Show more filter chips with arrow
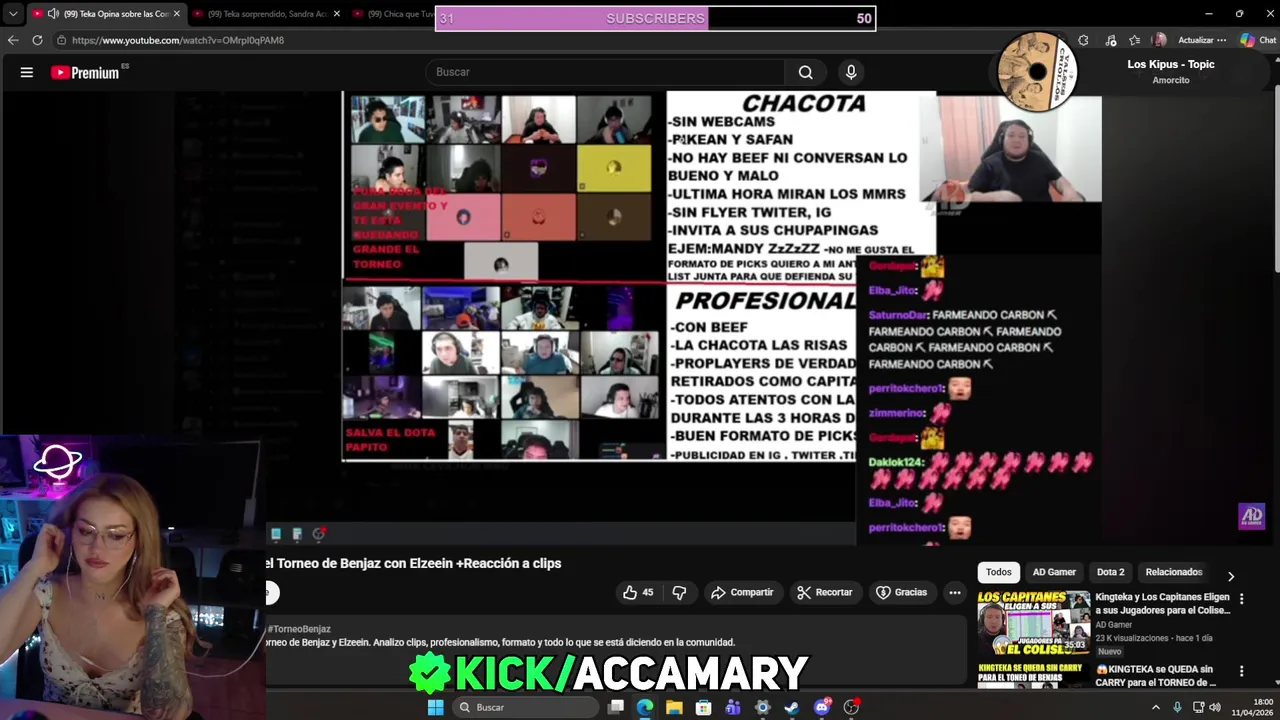Screen dimensions: 1280x720 [1231, 576]
